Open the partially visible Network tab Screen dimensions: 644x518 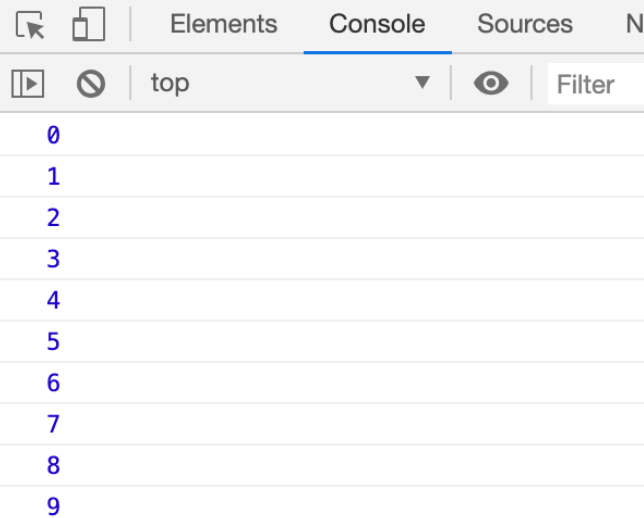(635, 24)
